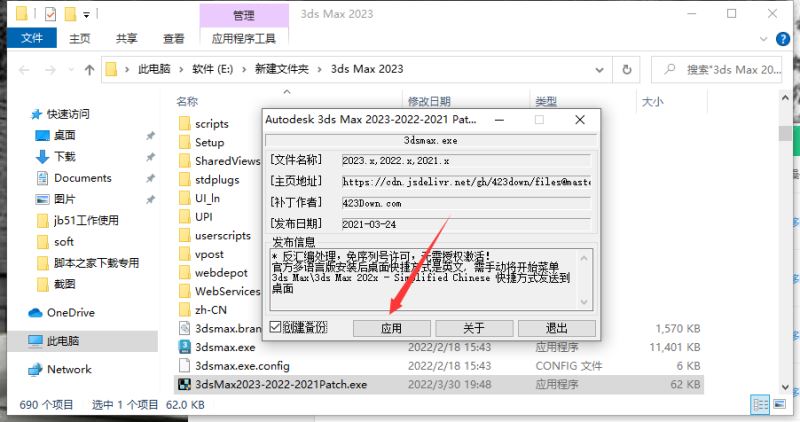The height and width of the screenshot is (422, 800).
Task: Select the 3dsmax.exe application file icon
Action: tap(184, 347)
